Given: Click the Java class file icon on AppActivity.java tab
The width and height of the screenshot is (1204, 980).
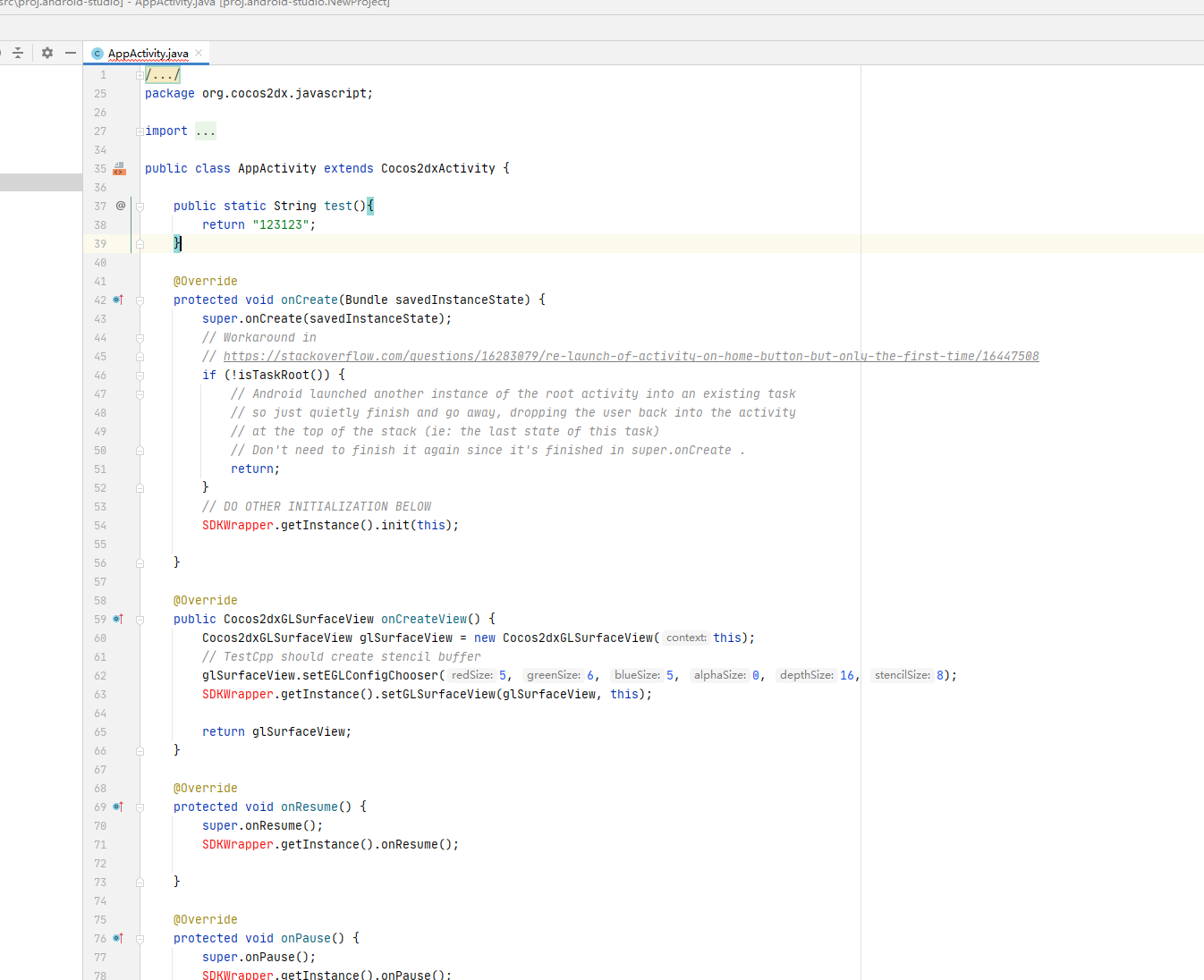Looking at the screenshot, I should [98, 54].
